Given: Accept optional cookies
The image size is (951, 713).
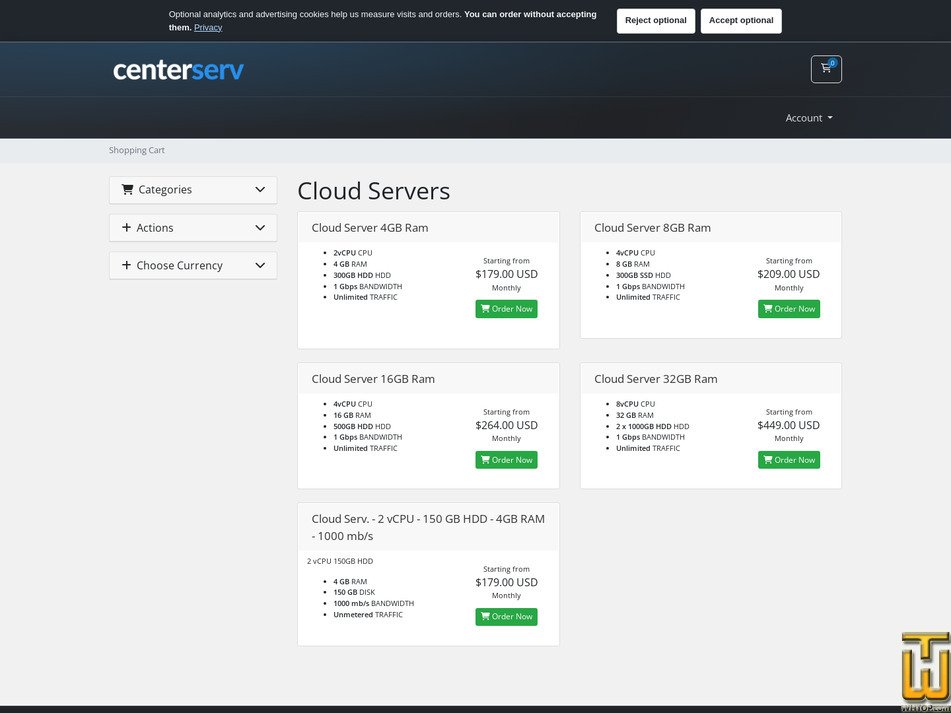Looking at the screenshot, I should (741, 21).
